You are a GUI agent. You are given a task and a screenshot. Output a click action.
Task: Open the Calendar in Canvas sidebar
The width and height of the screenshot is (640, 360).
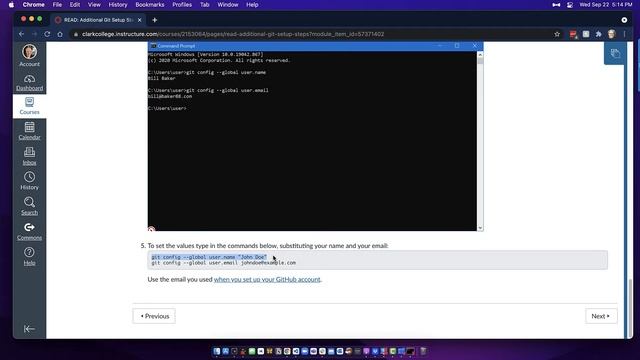[29, 131]
